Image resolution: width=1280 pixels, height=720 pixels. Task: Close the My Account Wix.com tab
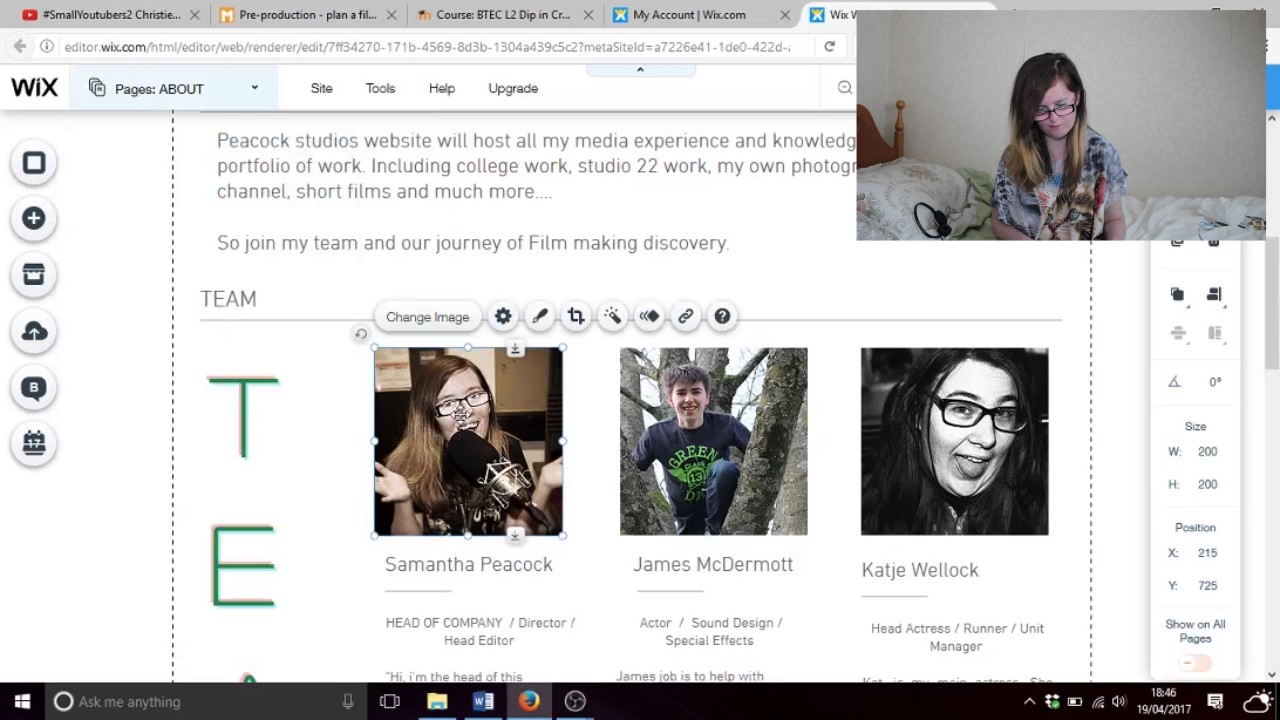(785, 15)
